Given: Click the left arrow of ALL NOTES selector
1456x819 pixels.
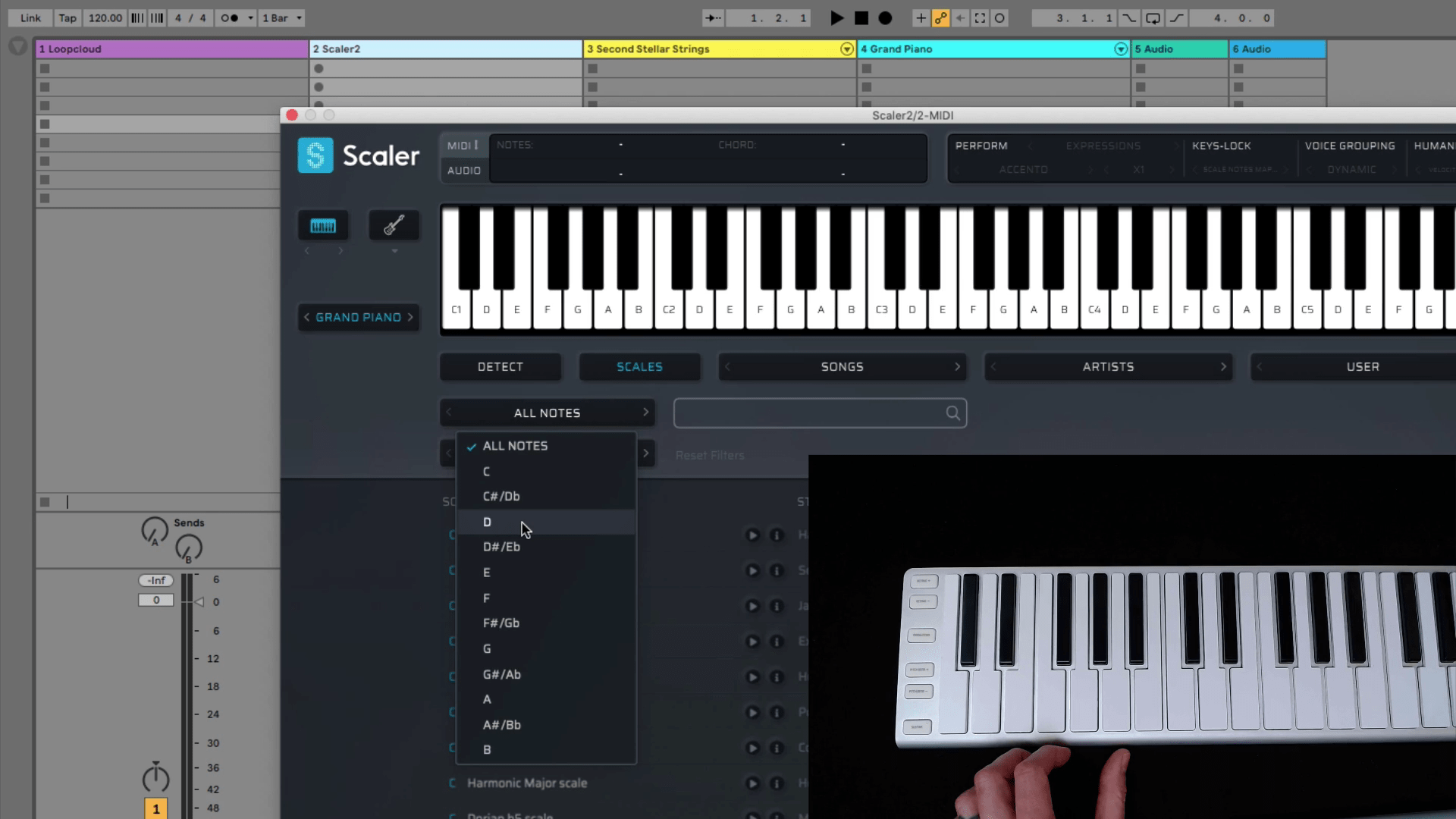Looking at the screenshot, I should tap(448, 413).
